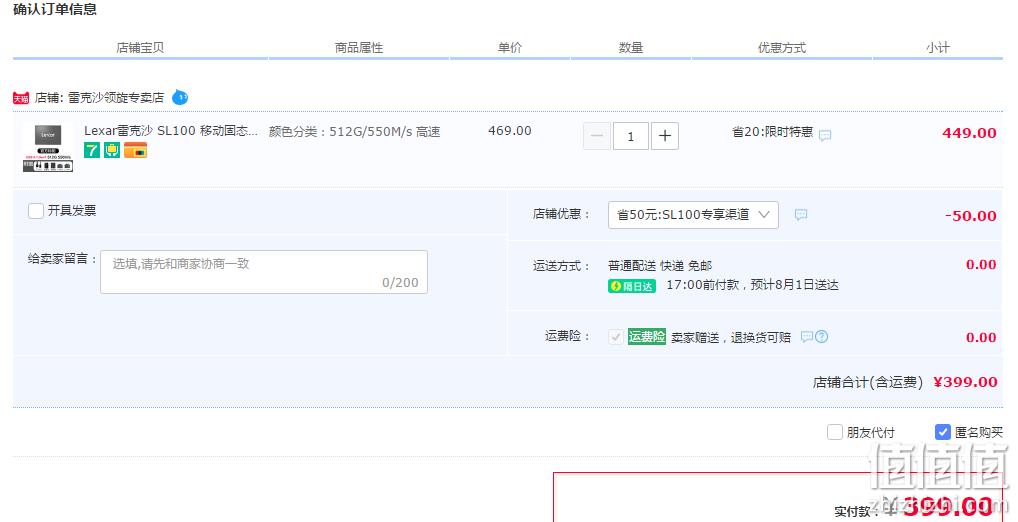
Task: Open the Lexar雷克沙 SL100 product title link
Action: pos(171,130)
